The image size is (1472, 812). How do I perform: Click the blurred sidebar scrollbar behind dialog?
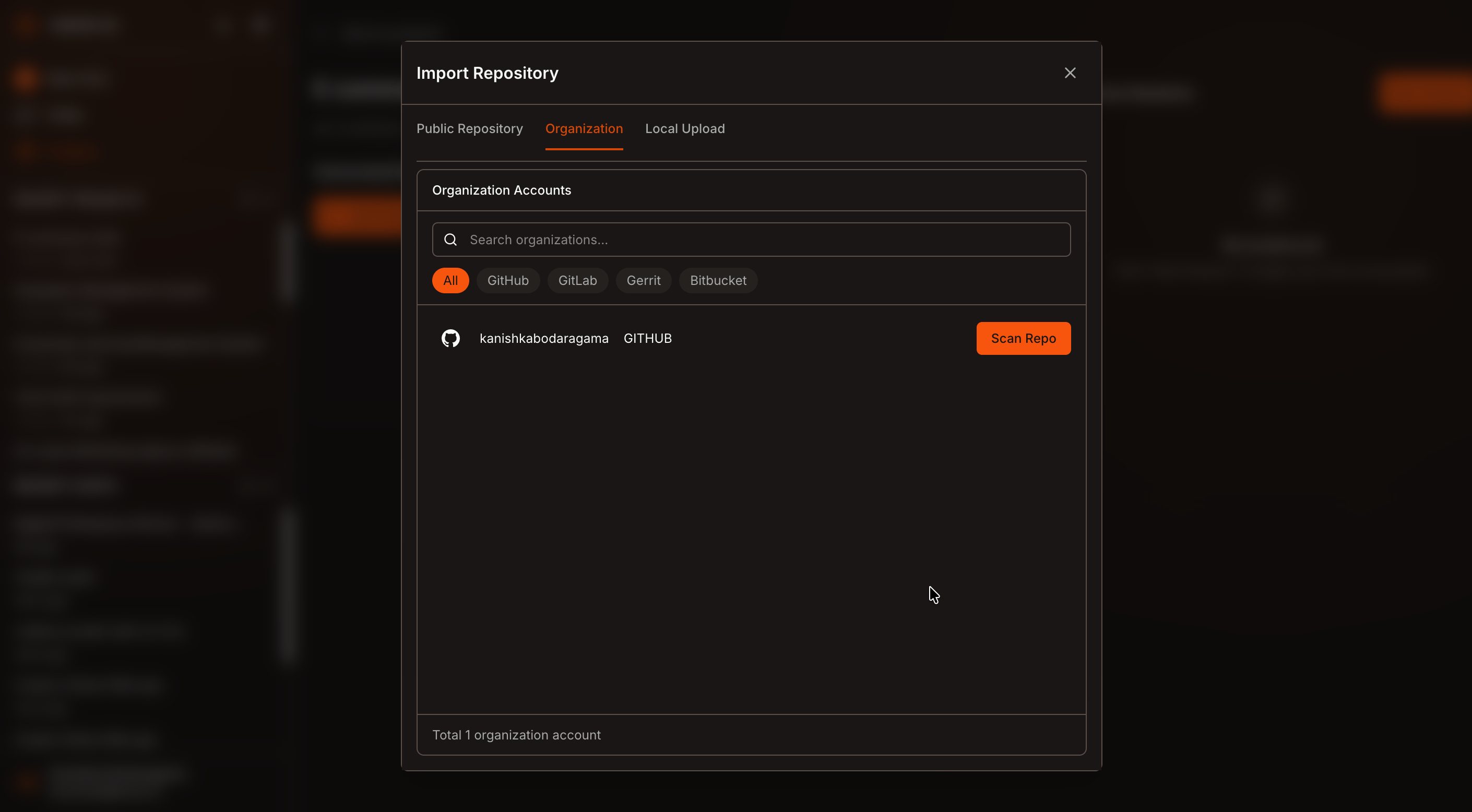tap(288, 260)
